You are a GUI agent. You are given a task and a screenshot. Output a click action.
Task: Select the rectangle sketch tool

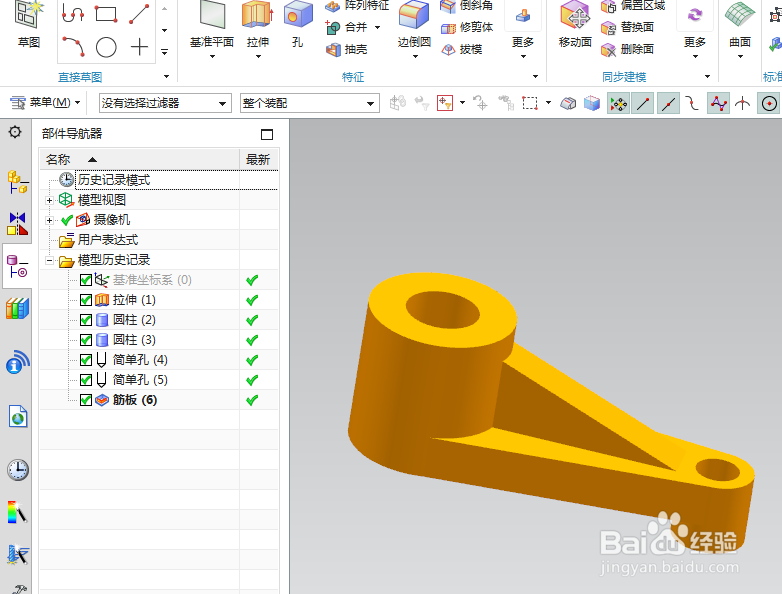[x=106, y=13]
